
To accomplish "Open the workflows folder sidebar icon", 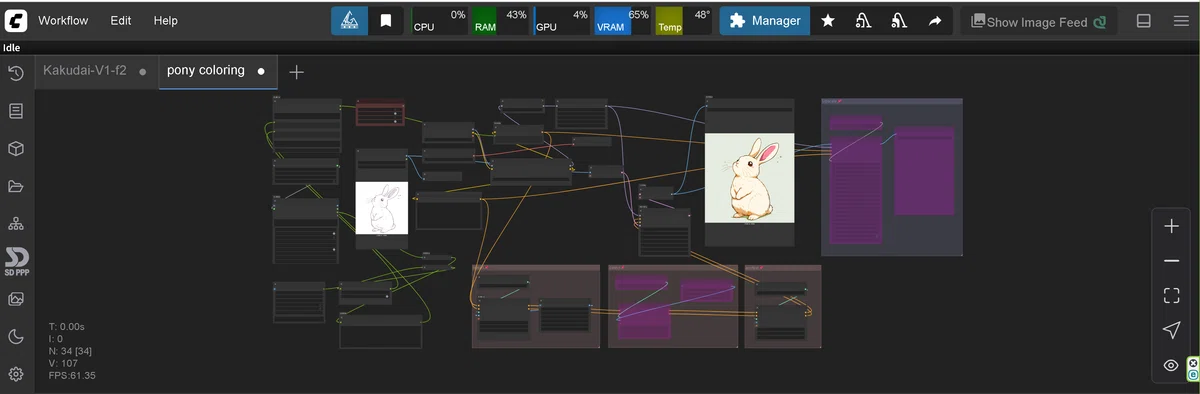I will 16,186.
